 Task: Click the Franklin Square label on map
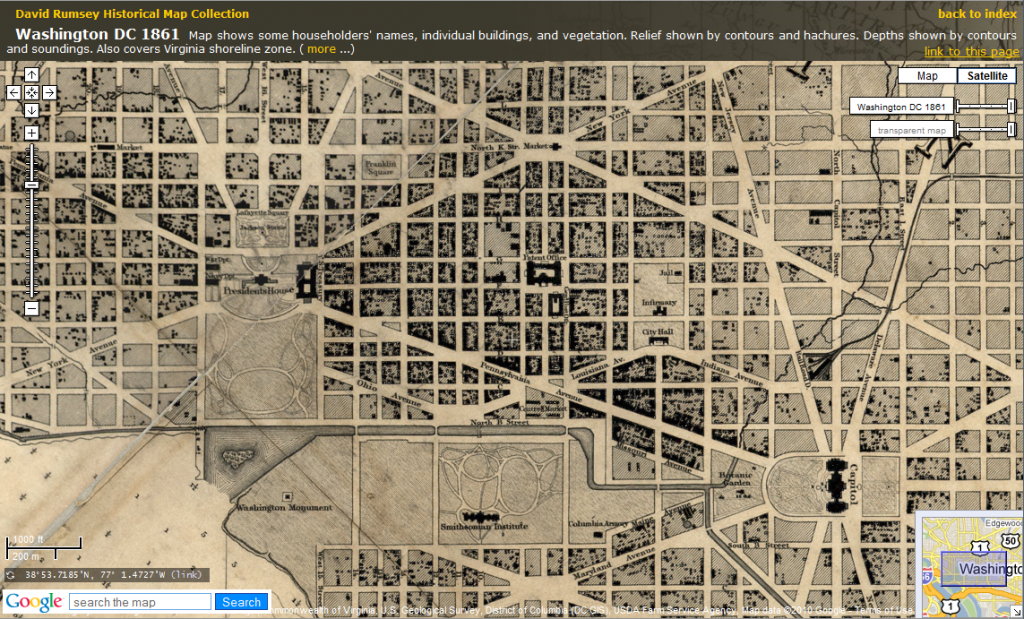pyautogui.click(x=380, y=168)
